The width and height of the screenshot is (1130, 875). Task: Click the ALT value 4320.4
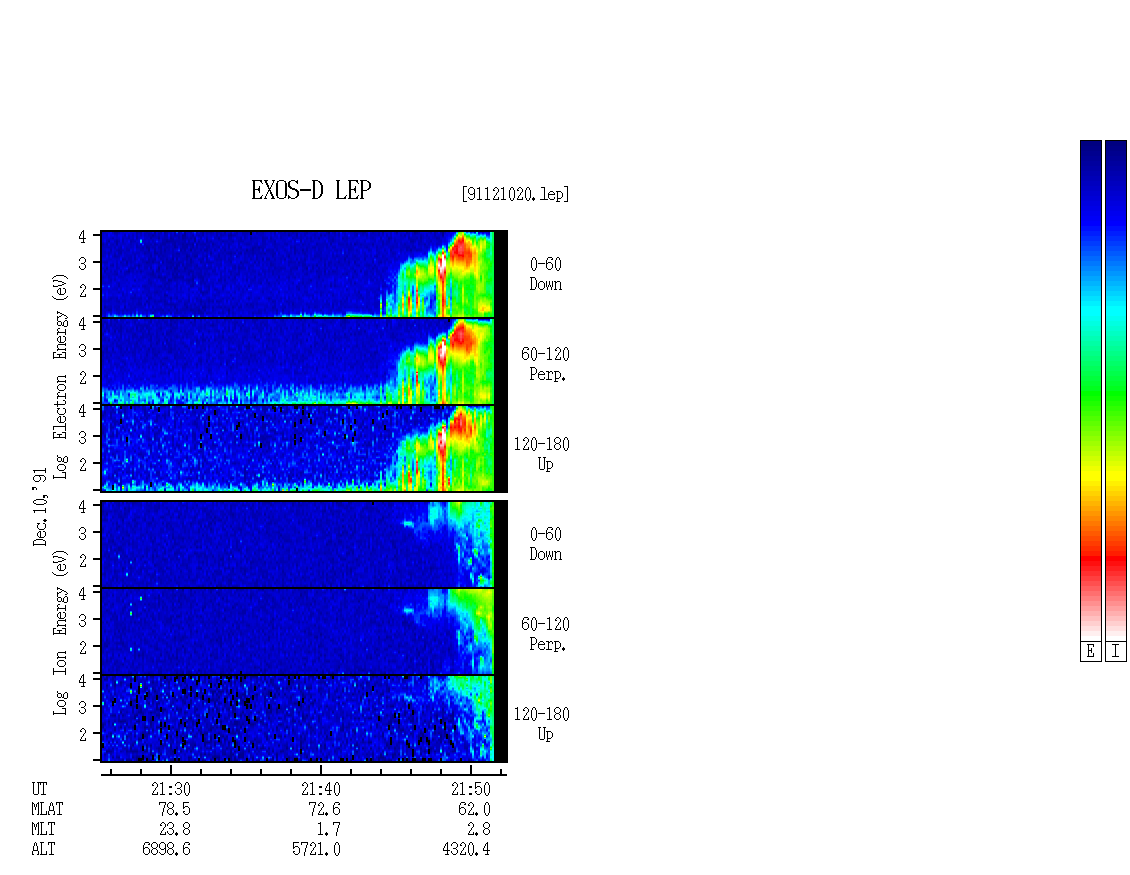(466, 850)
